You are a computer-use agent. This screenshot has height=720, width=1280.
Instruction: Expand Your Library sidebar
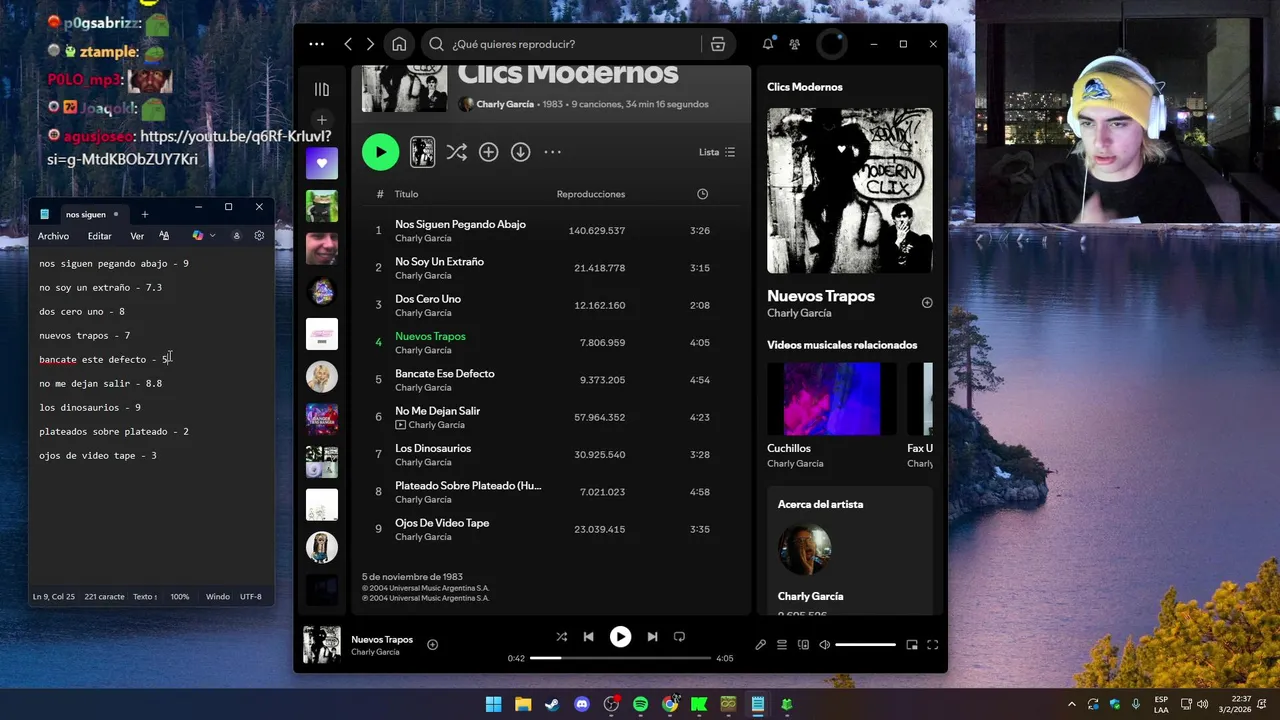click(321, 90)
